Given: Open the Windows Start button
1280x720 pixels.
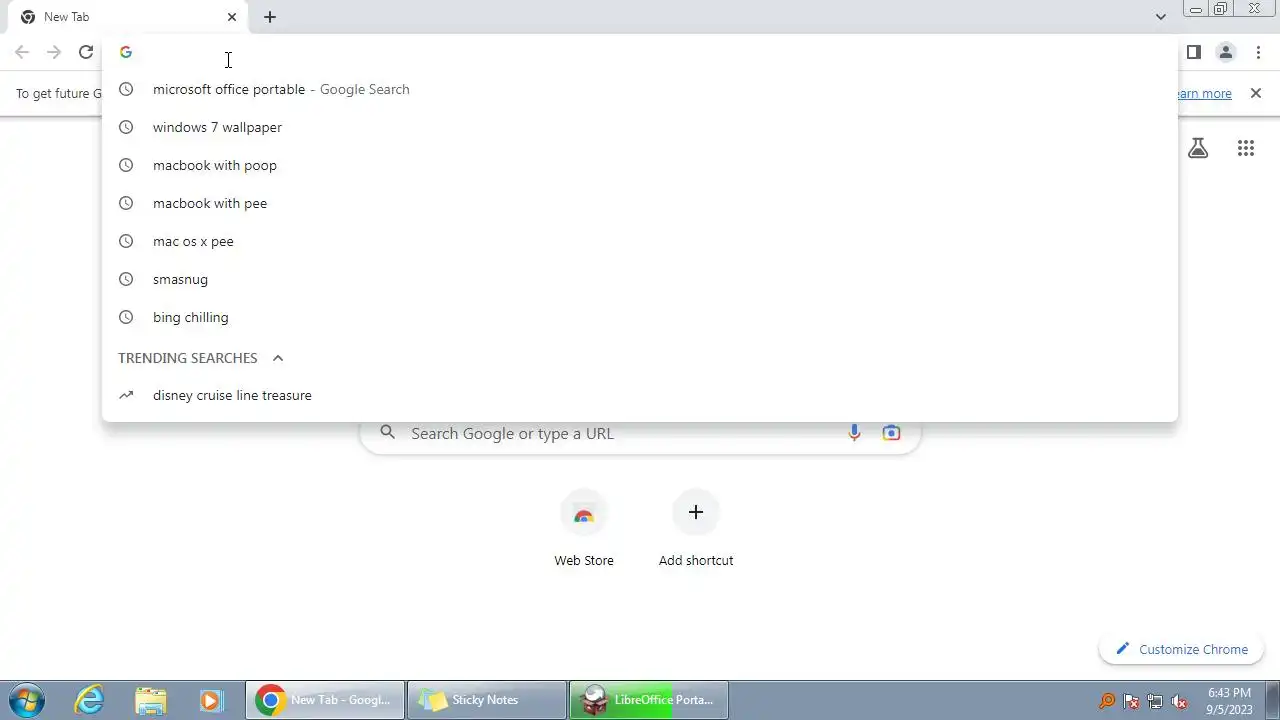Looking at the screenshot, I should click(x=26, y=700).
